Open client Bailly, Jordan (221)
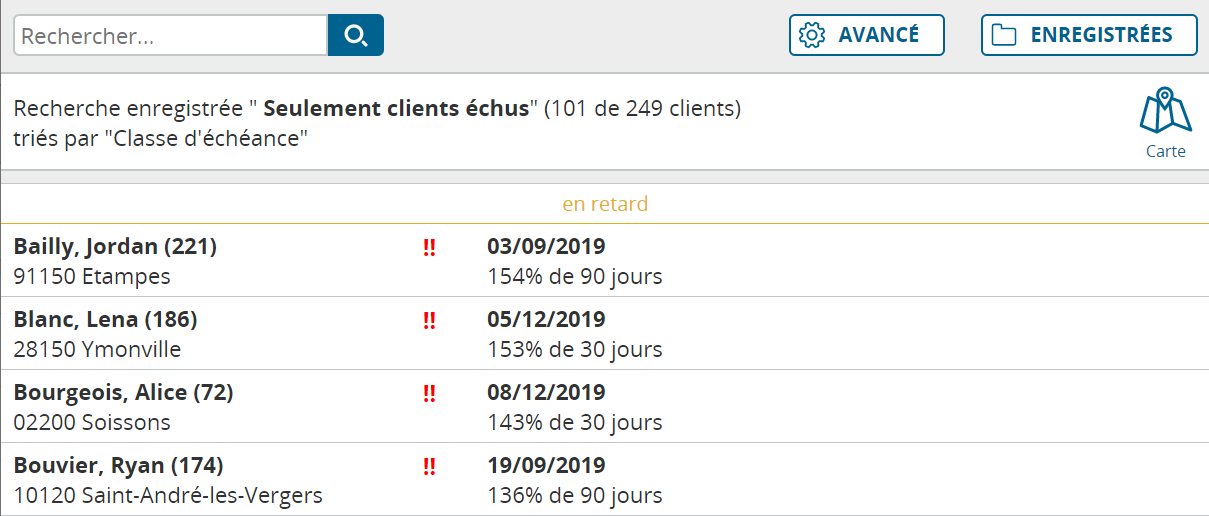1209x516 pixels. point(604,260)
